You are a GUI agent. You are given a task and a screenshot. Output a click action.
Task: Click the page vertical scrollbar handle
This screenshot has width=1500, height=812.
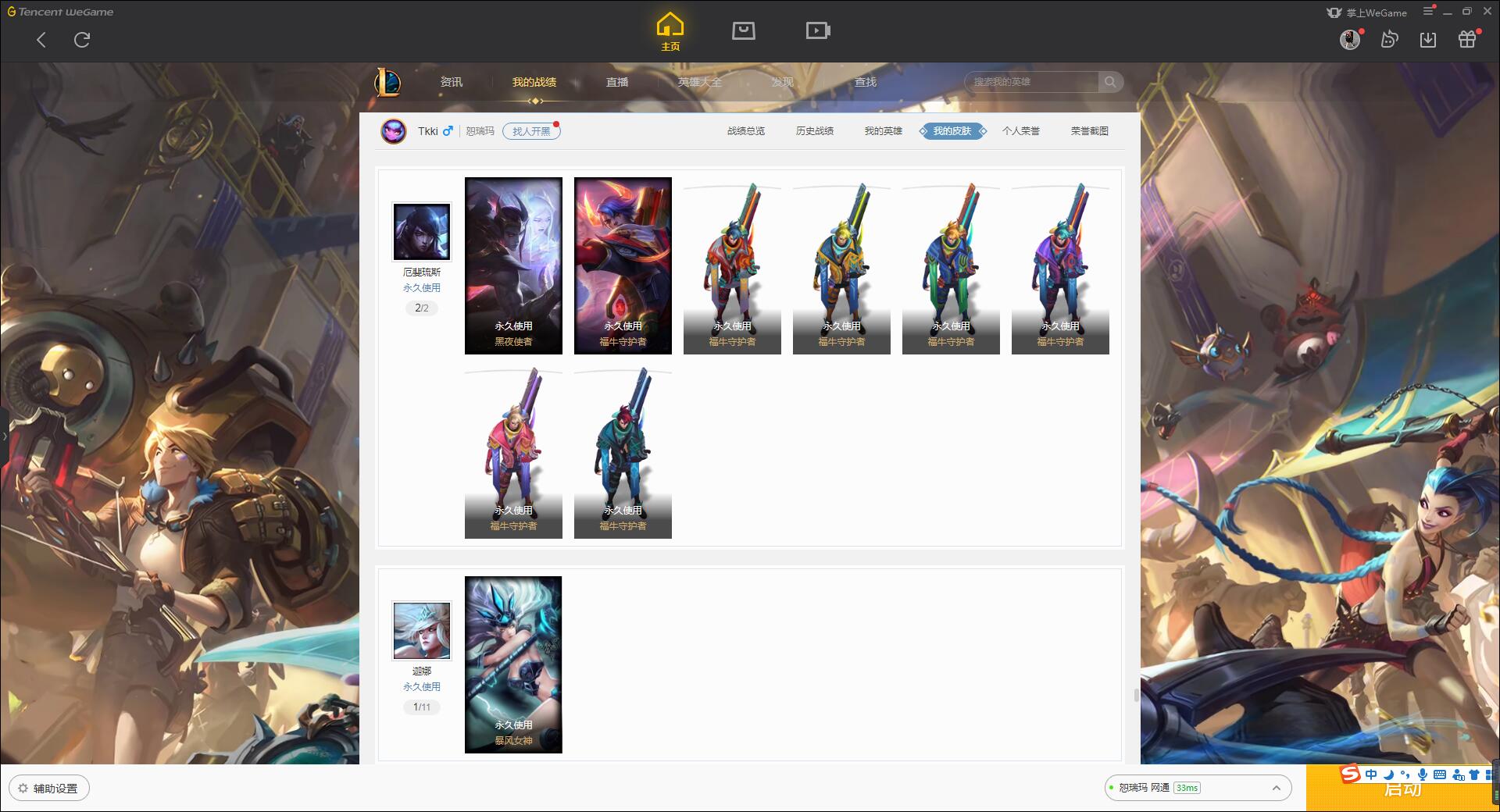tap(1136, 695)
